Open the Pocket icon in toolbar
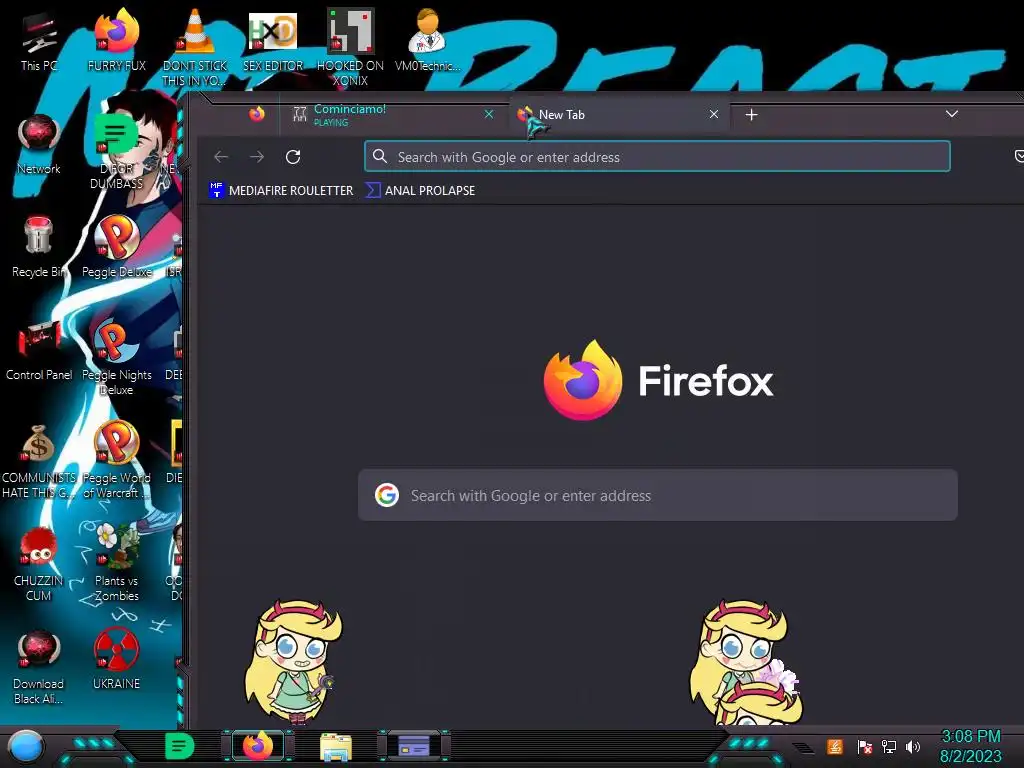Viewport: 1024px width, 768px height. (1018, 156)
